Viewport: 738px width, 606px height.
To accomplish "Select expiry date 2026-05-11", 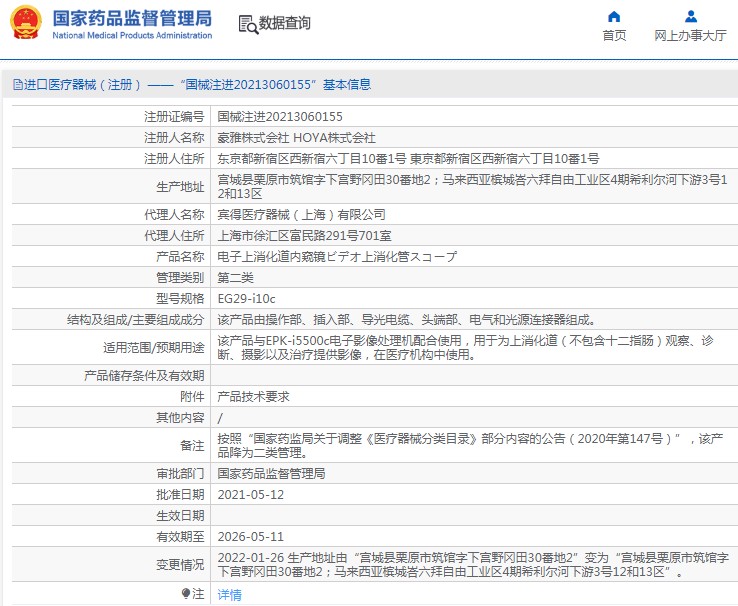I will tap(251, 537).
